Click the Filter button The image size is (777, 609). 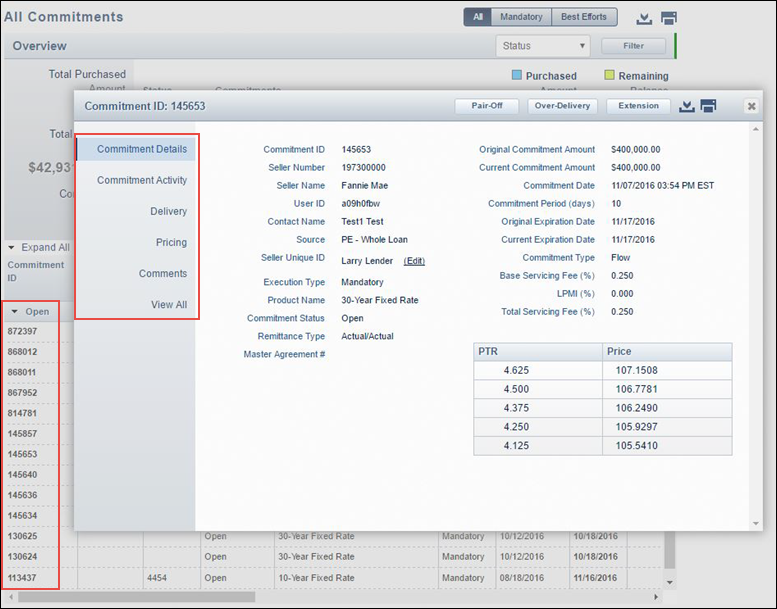(x=633, y=46)
